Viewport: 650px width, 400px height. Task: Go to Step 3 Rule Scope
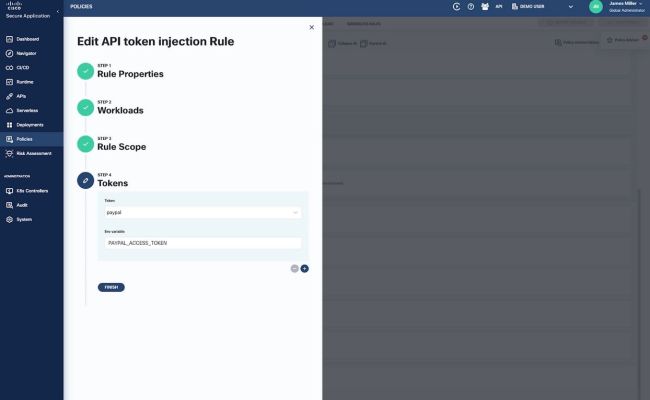[121, 147]
